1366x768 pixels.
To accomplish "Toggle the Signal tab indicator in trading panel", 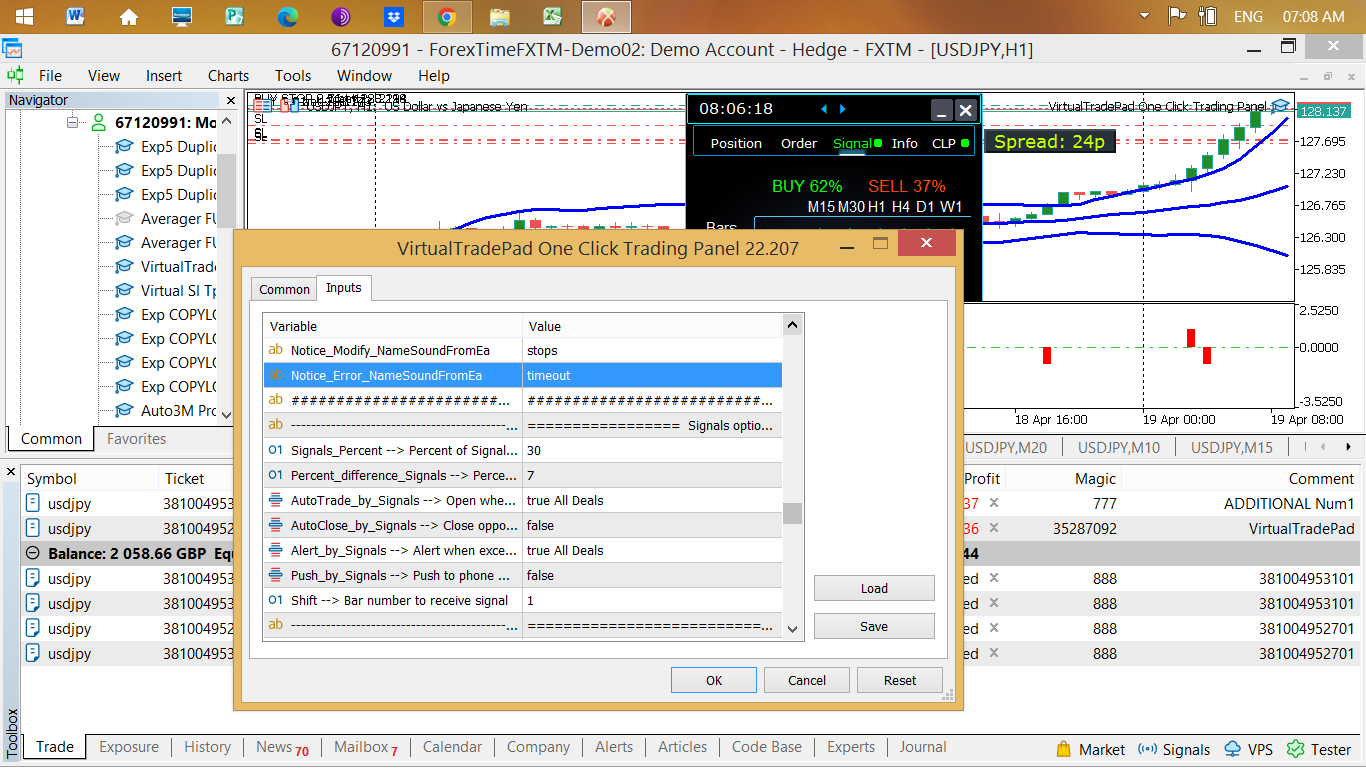I will point(877,143).
